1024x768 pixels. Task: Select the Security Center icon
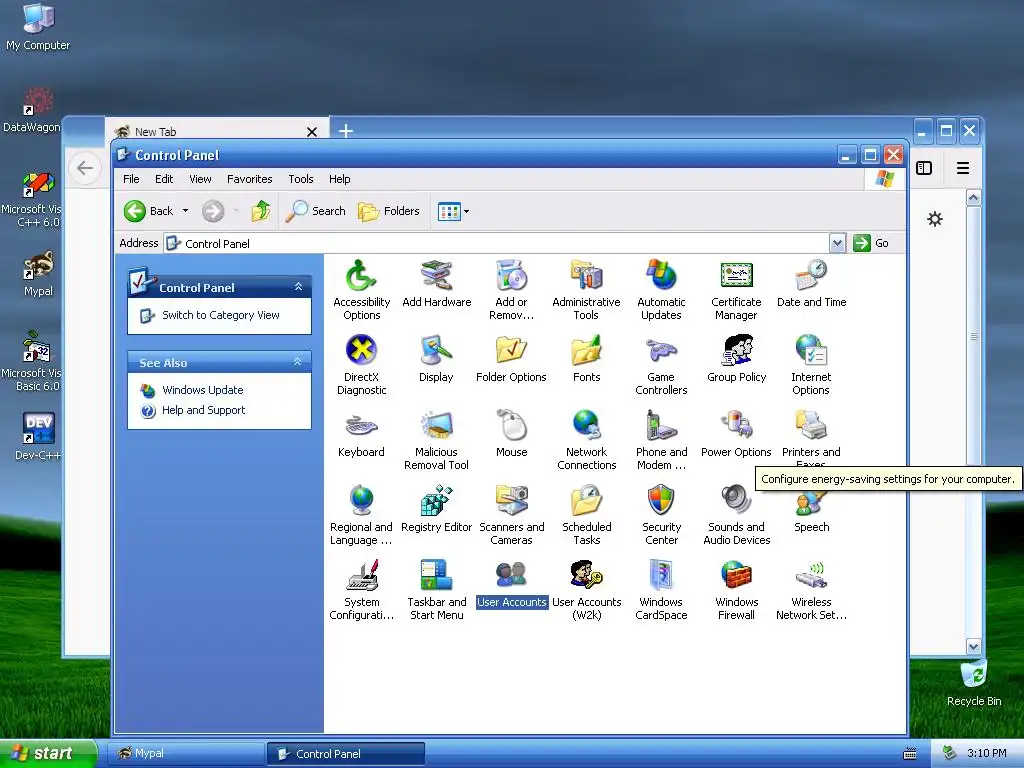(661, 515)
